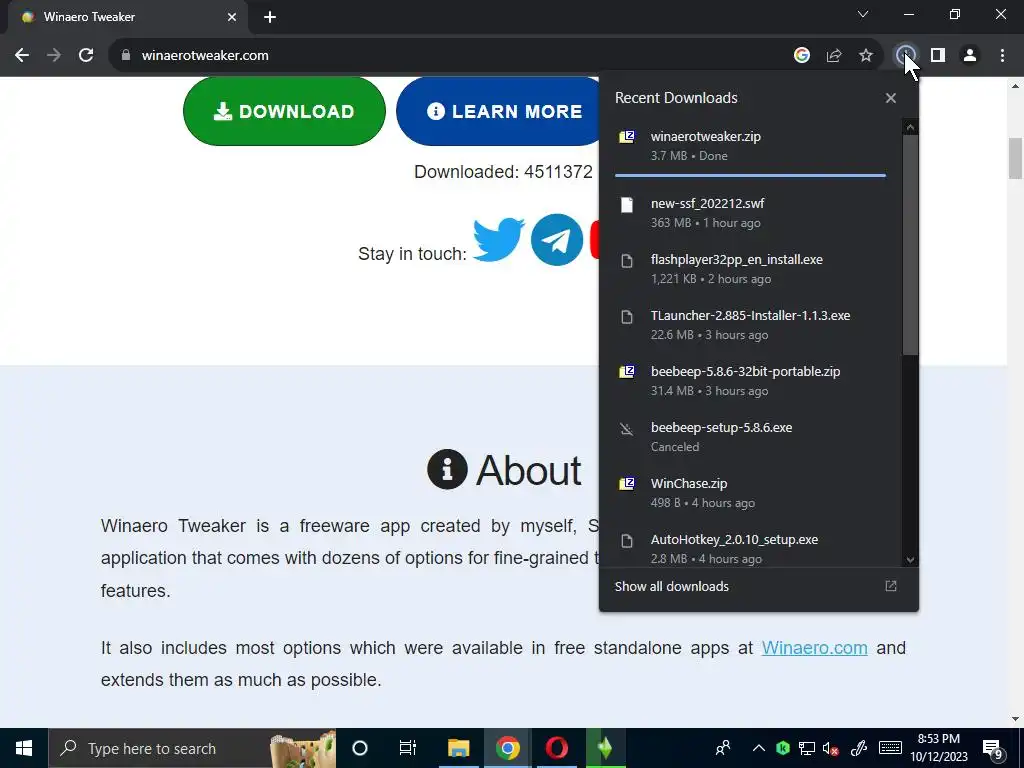Click the file icon beside new-ssf_202212.swf
The image size is (1024, 768).
627,205
